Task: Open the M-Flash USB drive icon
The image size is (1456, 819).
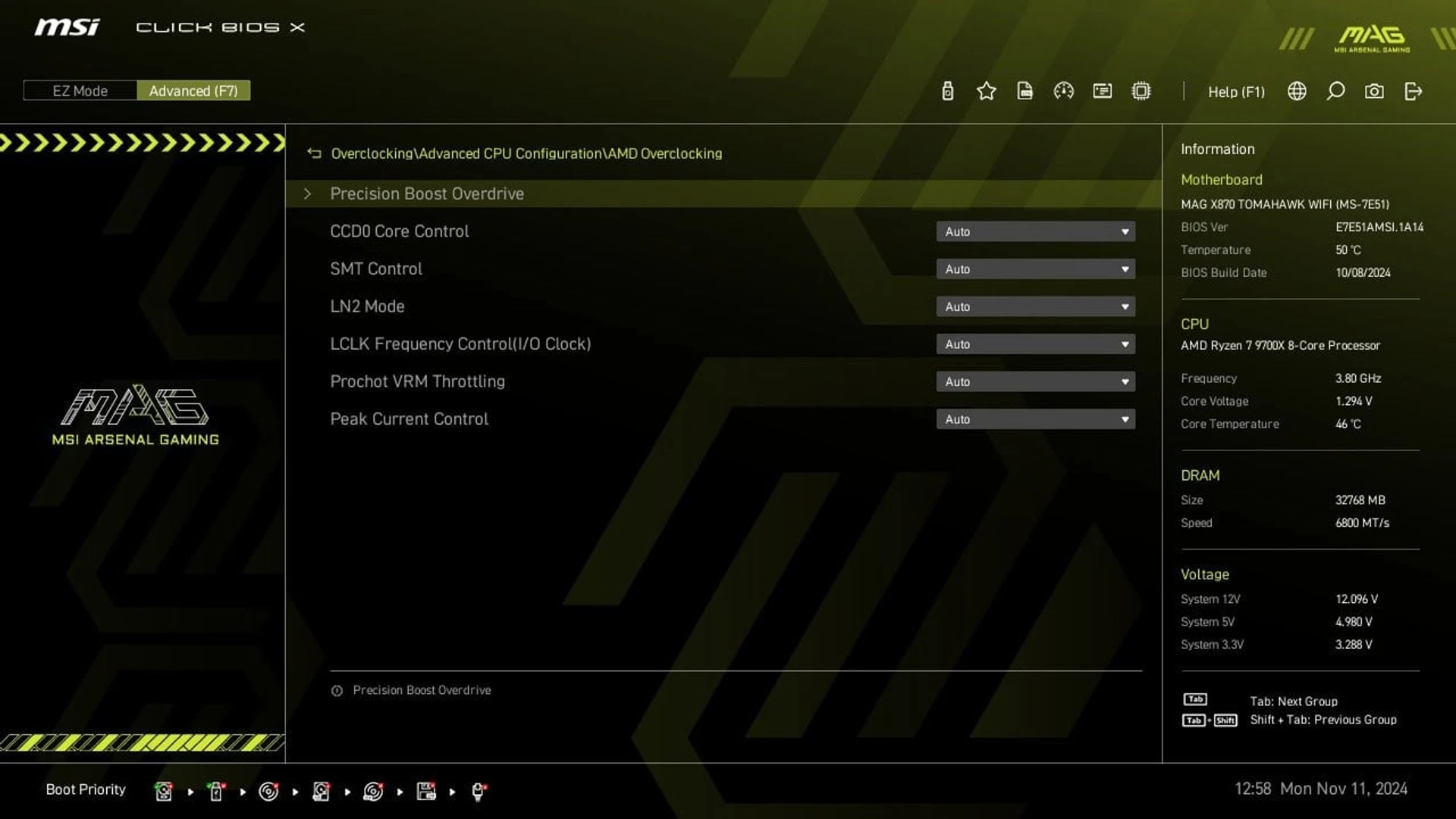Action: pyautogui.click(x=947, y=91)
